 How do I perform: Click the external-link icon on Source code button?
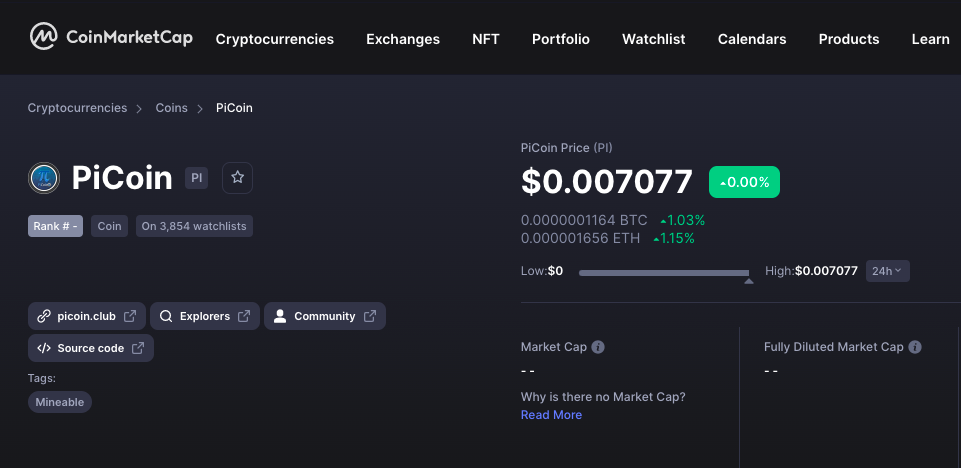(138, 348)
